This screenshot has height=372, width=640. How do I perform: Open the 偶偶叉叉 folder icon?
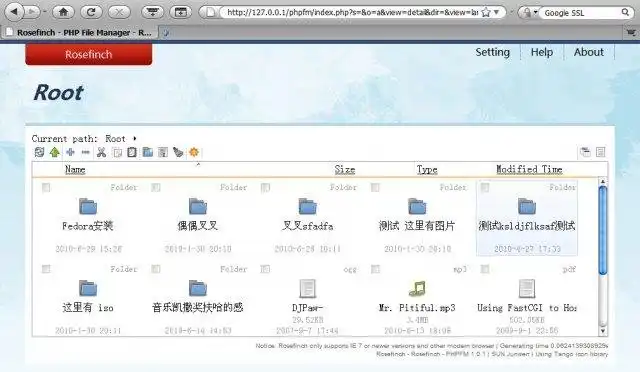point(198,207)
